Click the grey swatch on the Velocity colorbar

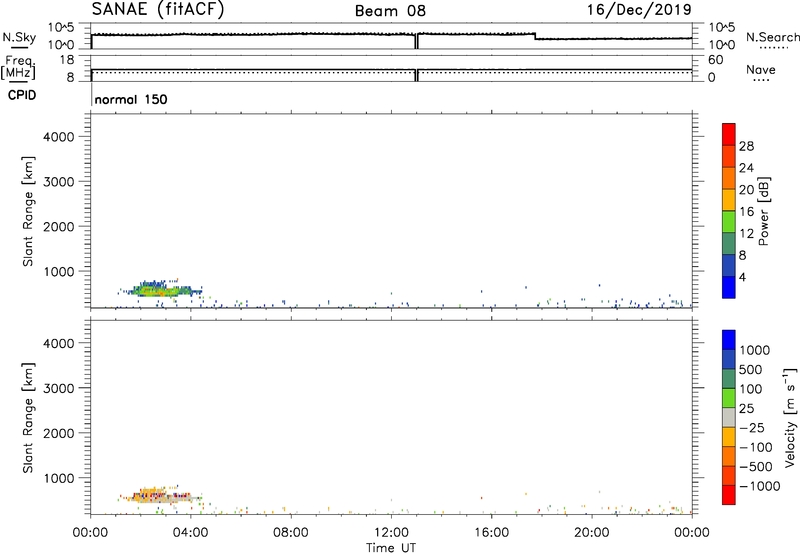point(729,418)
